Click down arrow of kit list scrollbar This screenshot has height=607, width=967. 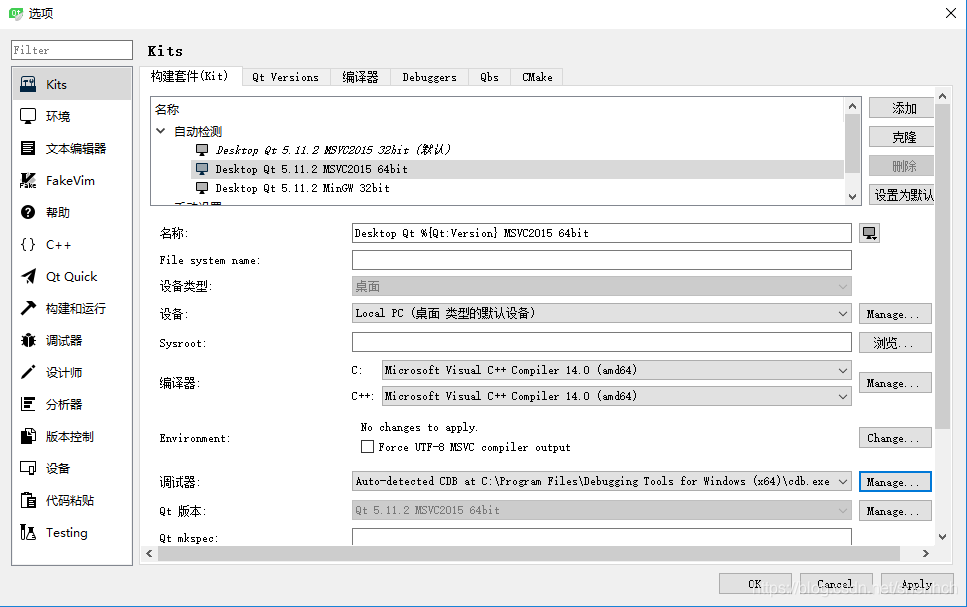pos(852,197)
